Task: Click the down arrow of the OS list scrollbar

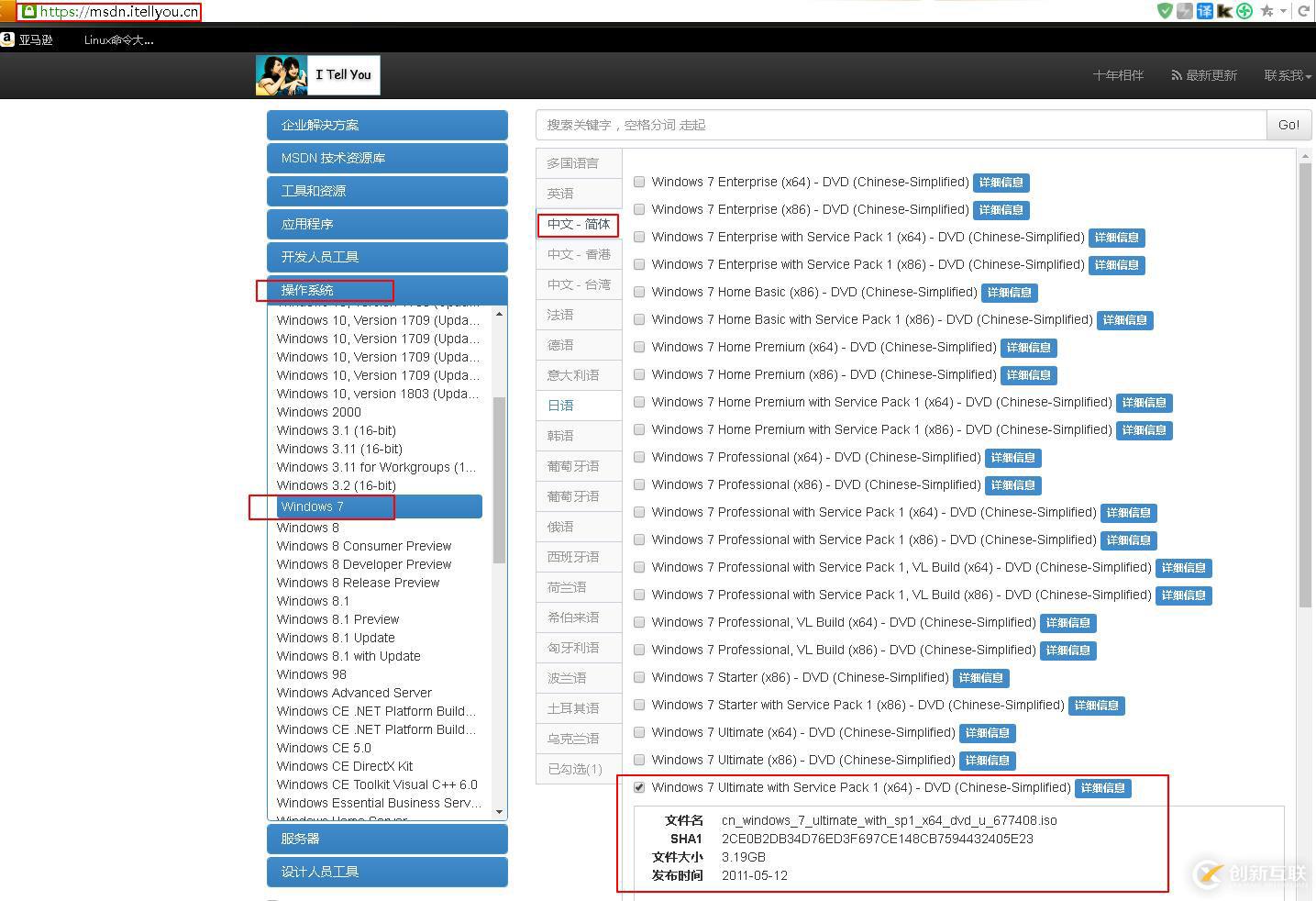Action: coord(499,811)
